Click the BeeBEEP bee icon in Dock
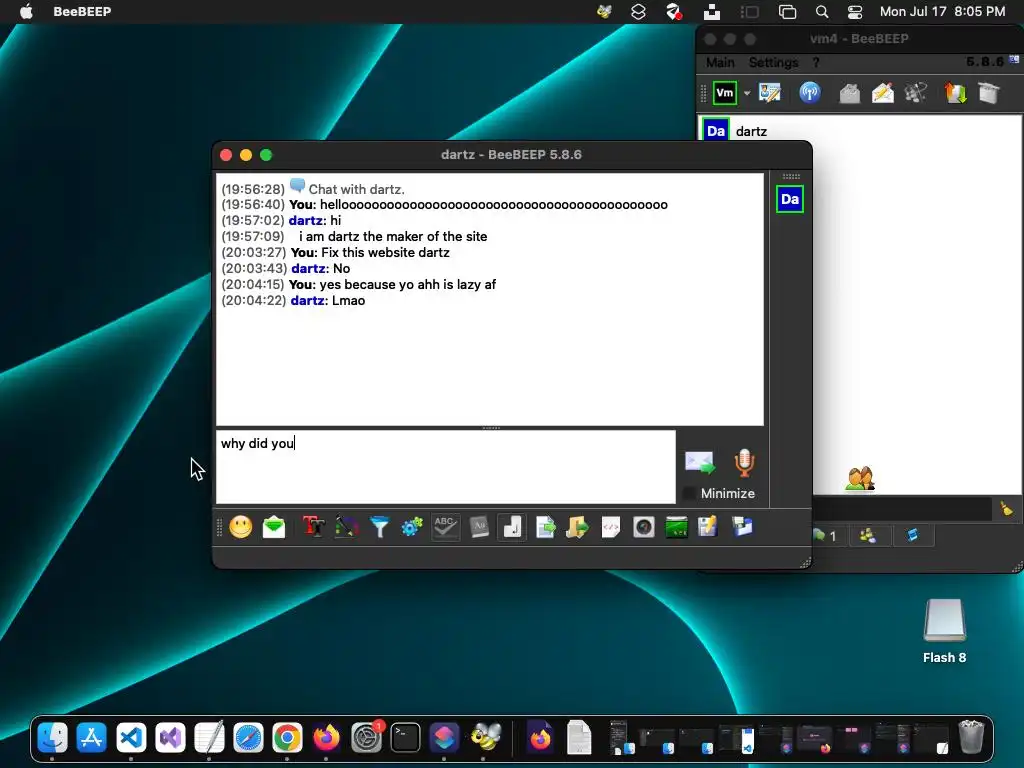 485,738
